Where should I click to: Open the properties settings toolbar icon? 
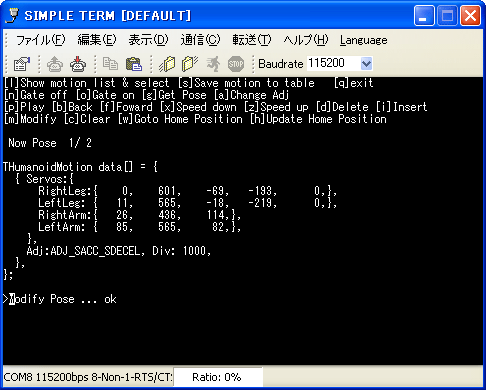[x=22, y=64]
